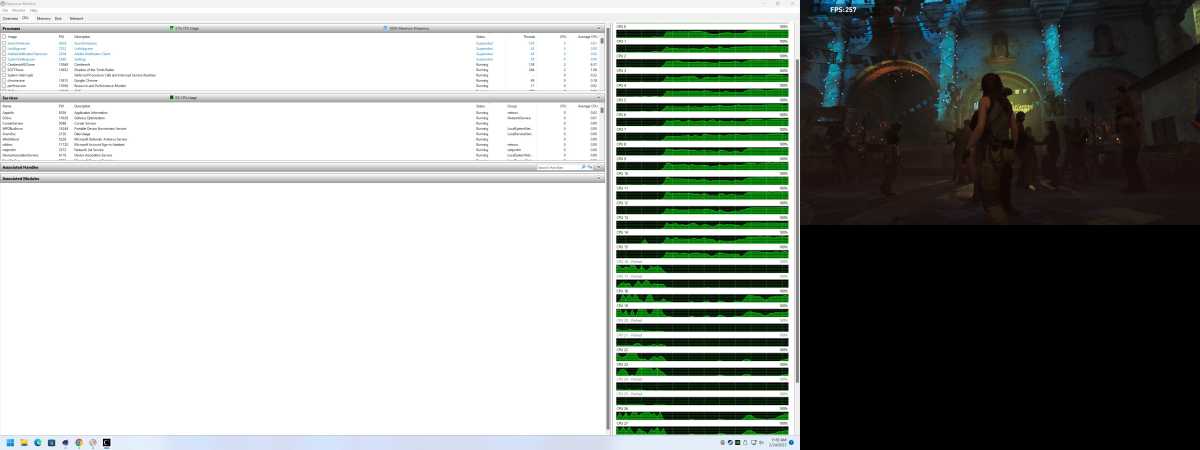Click the search magnifier icon in Associated Handles

pos(583,167)
